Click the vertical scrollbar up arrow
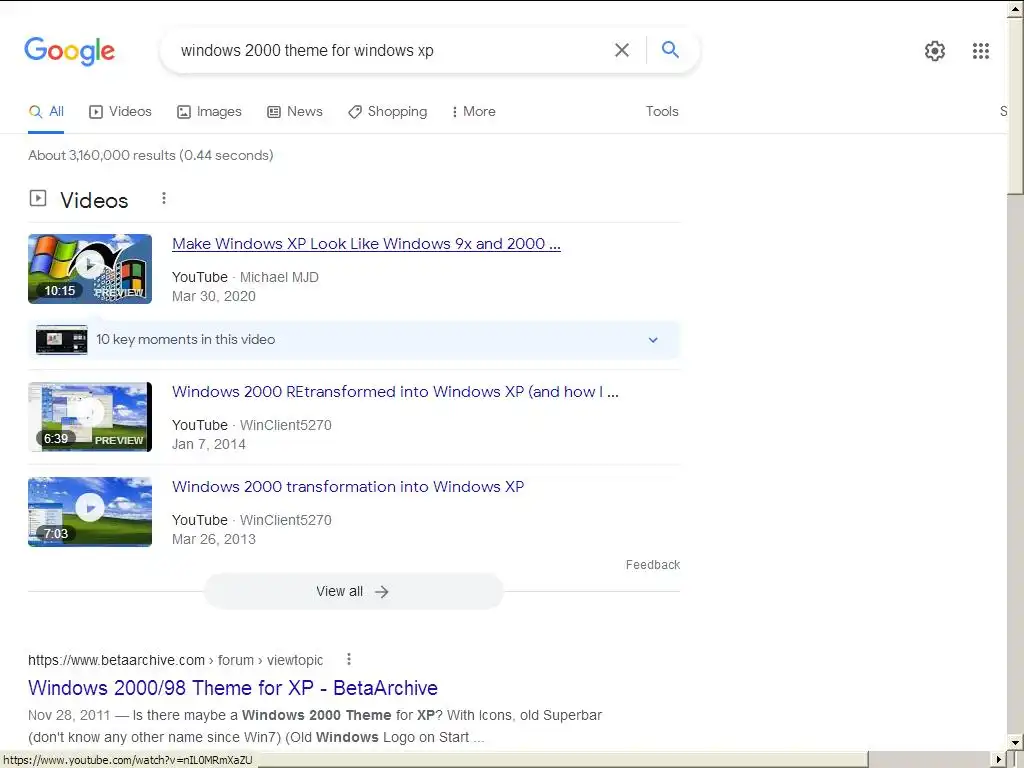Screen dimensions: 1024x768 pyautogui.click(x=1016, y=9)
